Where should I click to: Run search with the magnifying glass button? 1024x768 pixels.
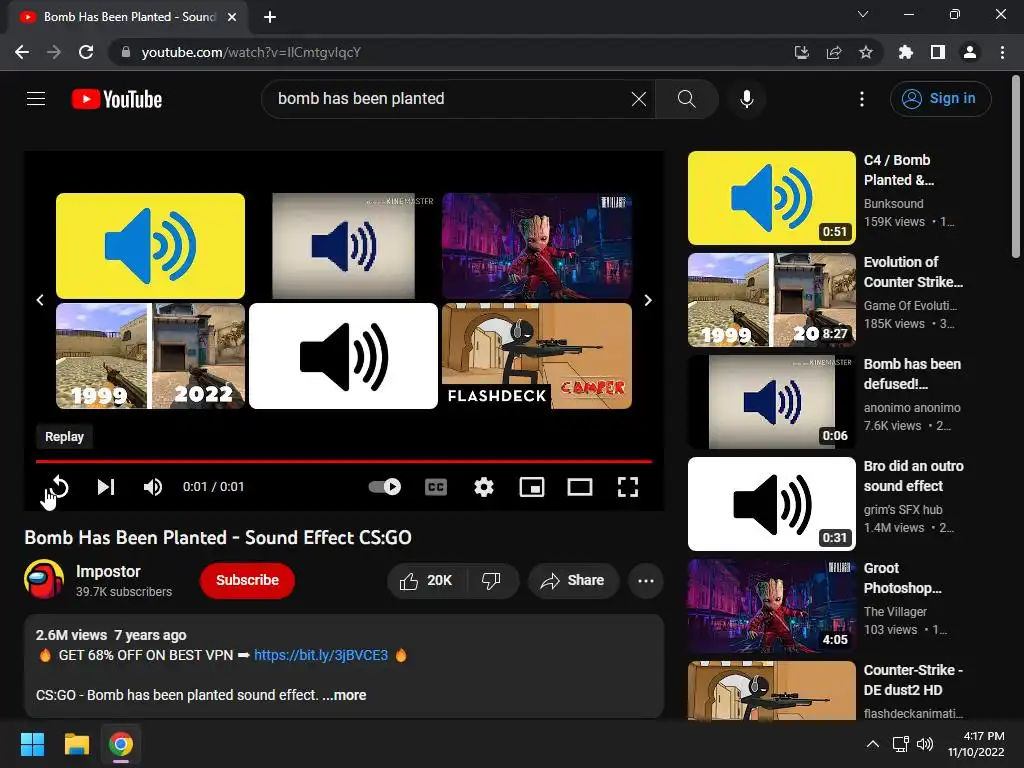tap(686, 99)
